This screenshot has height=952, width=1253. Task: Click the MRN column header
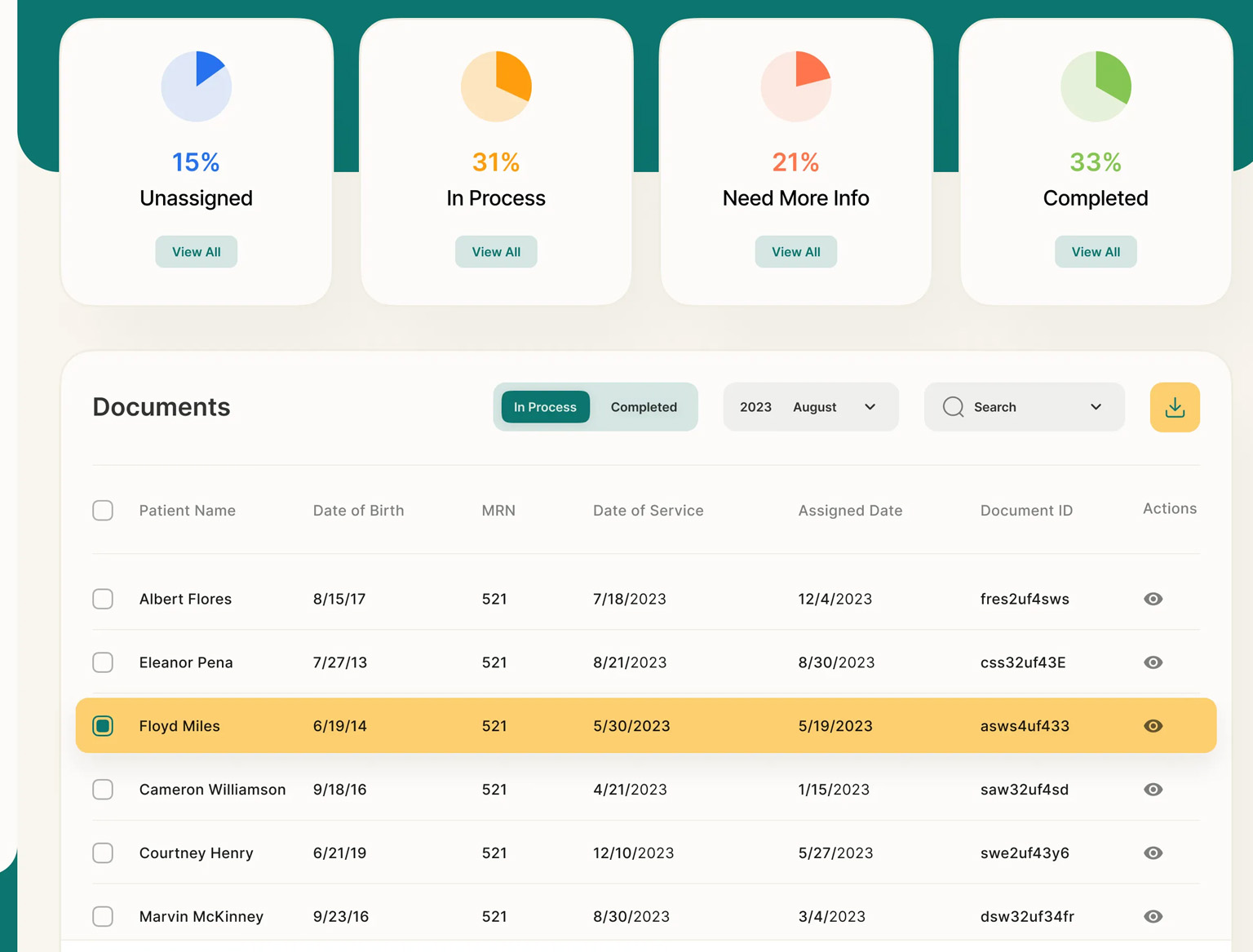[498, 511]
